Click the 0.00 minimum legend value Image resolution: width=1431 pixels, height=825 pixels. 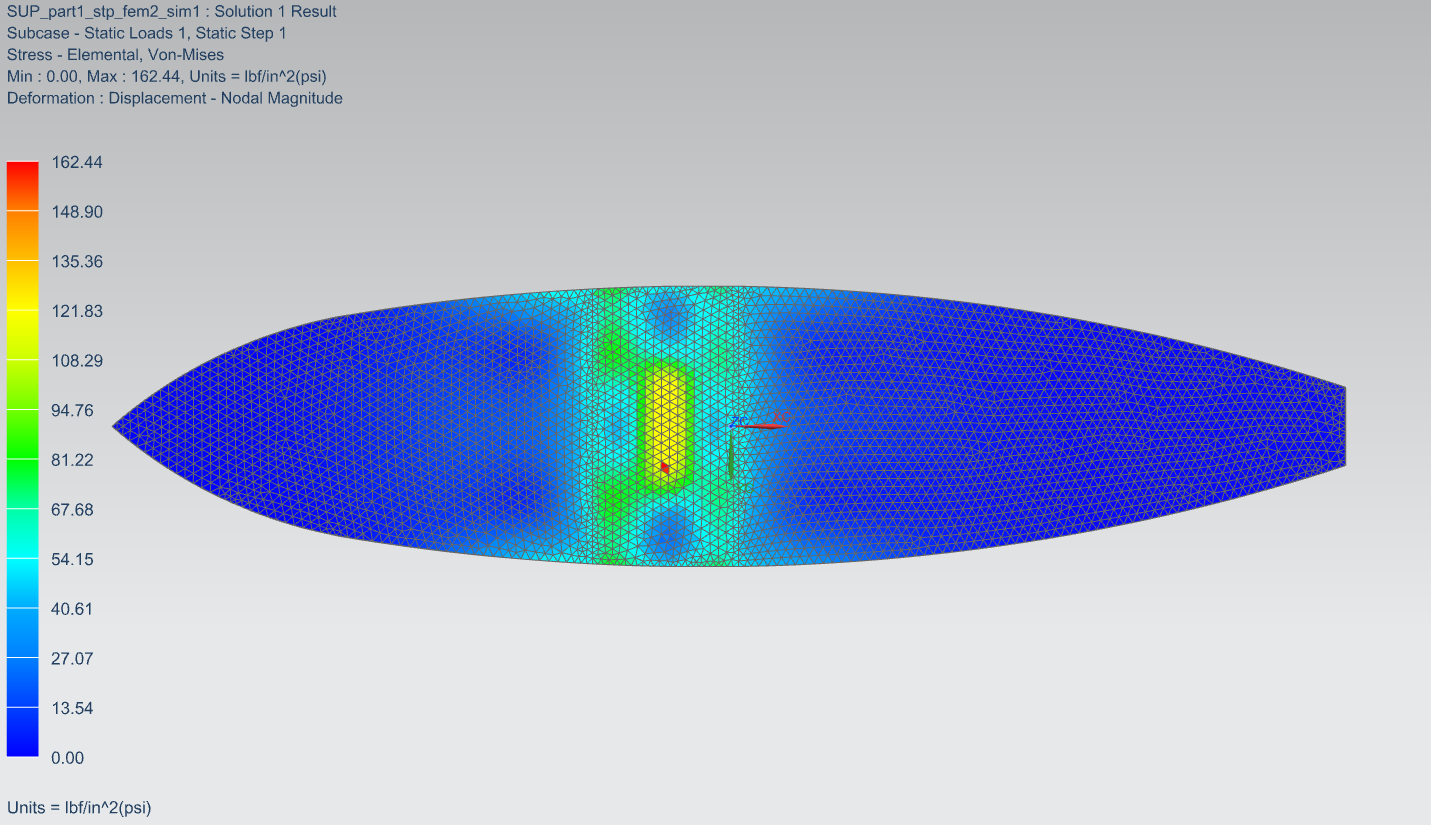(x=67, y=758)
